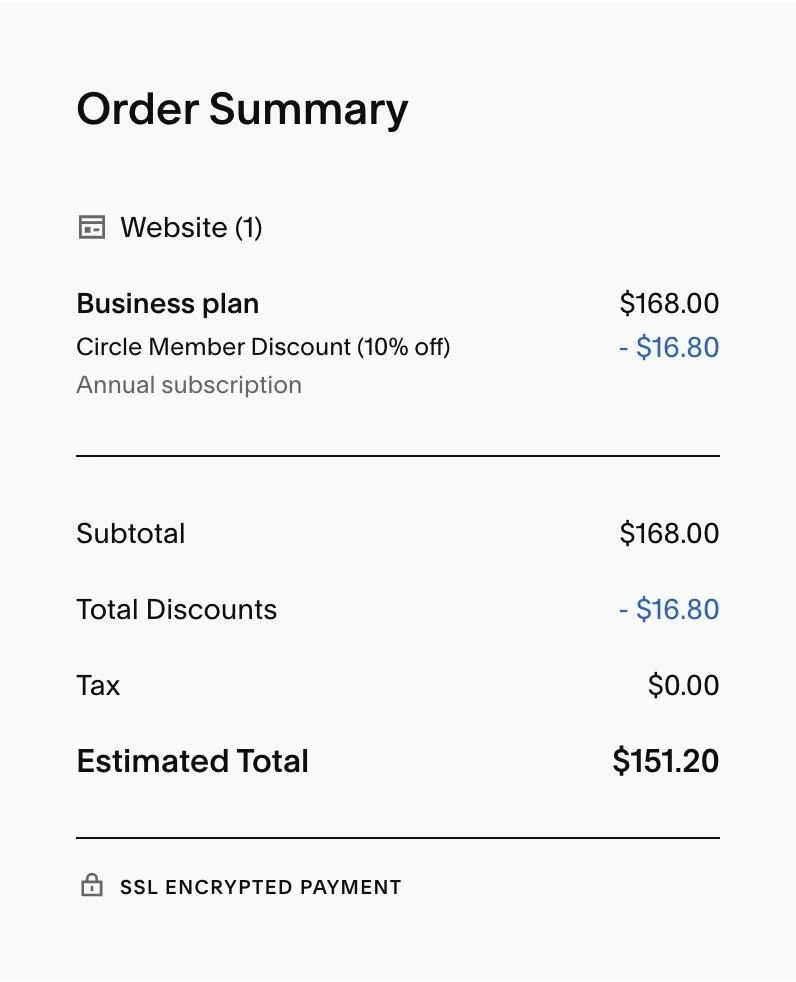Click the $151.20 estimated total
Image resolution: width=796 pixels, height=982 pixels.
(665, 761)
